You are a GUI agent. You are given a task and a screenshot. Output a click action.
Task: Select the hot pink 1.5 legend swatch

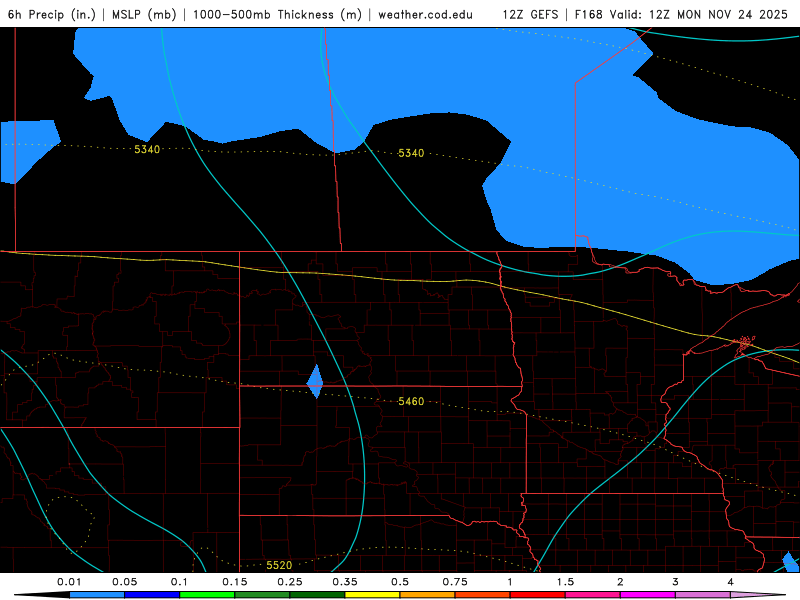(593, 595)
